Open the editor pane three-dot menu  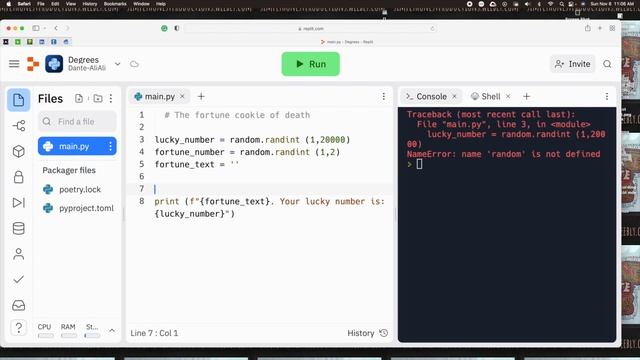(384, 96)
